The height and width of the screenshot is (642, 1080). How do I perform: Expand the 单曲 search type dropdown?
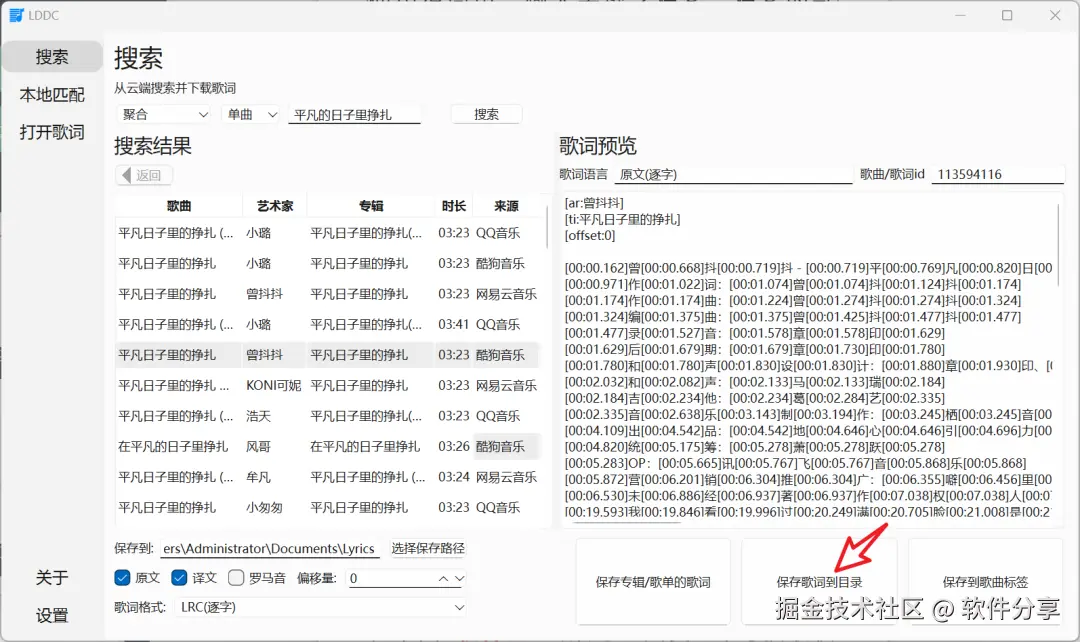tap(252, 114)
